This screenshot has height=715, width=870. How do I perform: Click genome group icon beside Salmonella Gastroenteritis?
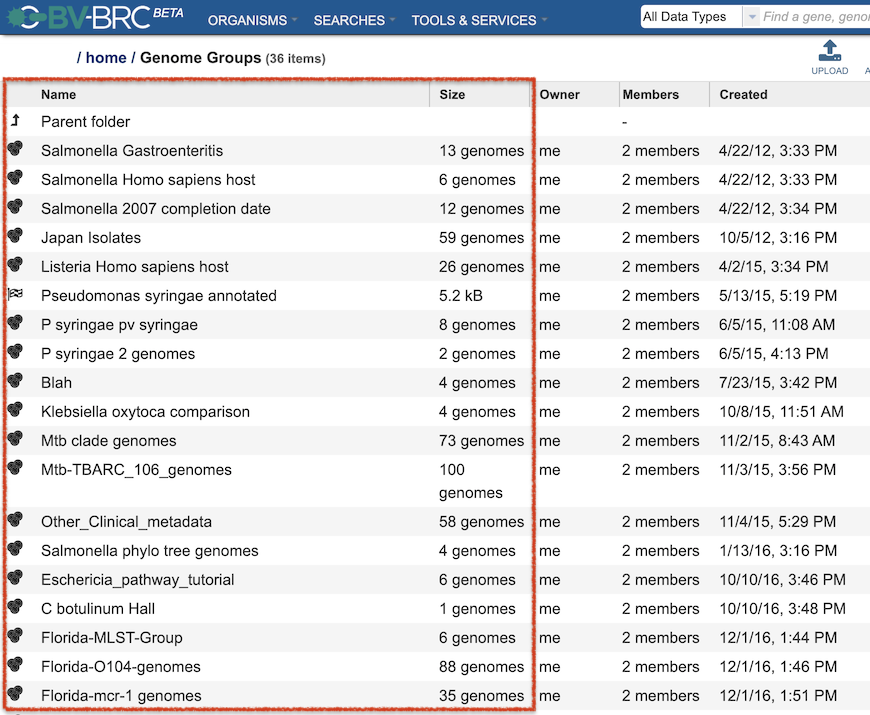pyautogui.click(x=16, y=149)
